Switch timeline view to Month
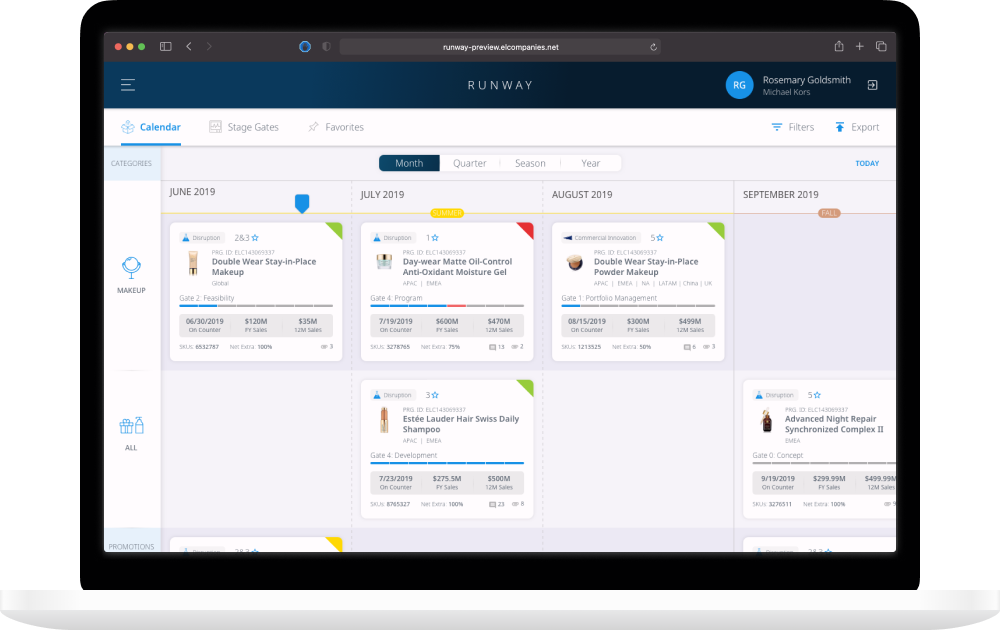The image size is (1000, 630). tap(409, 163)
